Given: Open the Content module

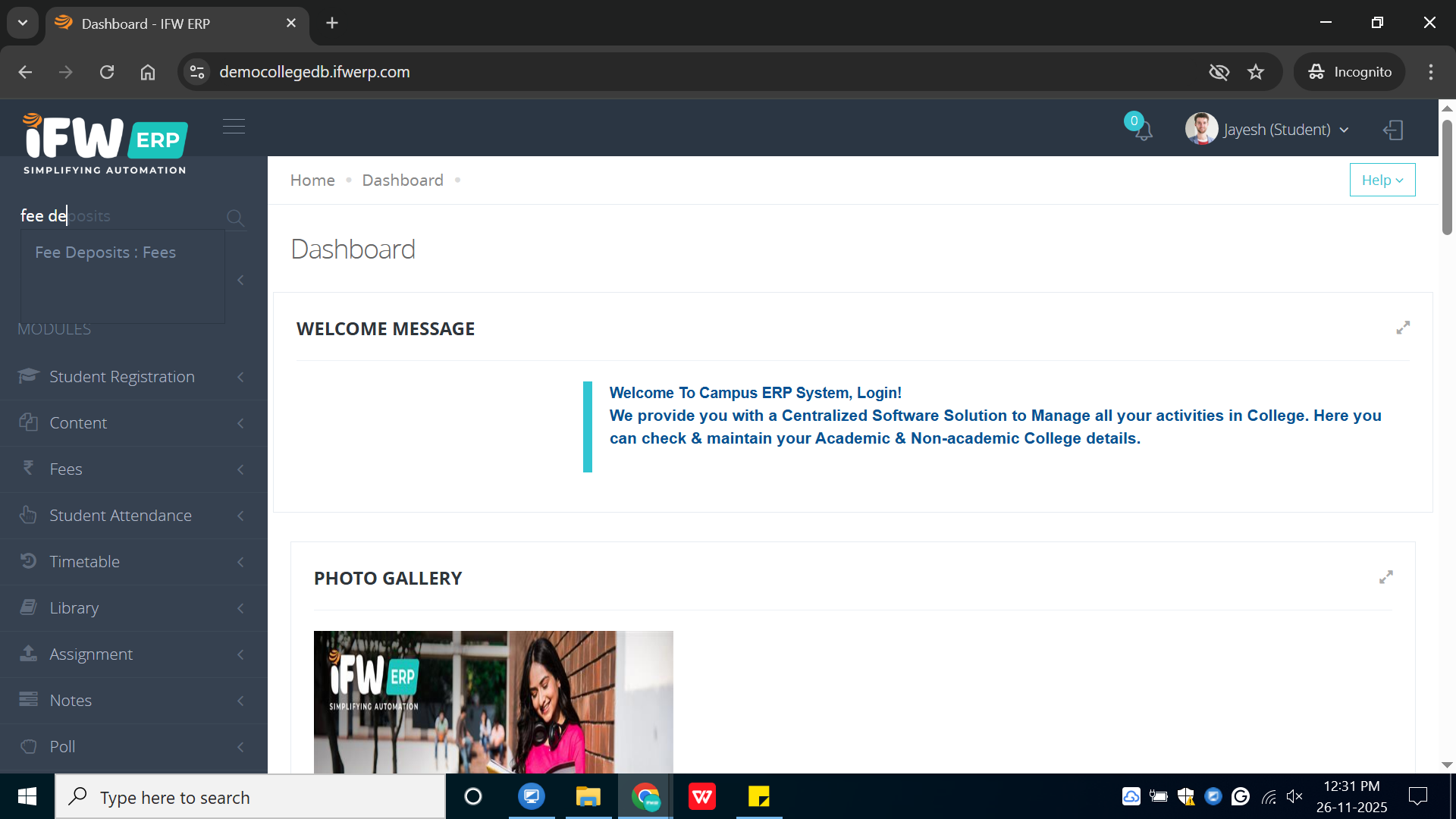Looking at the screenshot, I should point(133,423).
